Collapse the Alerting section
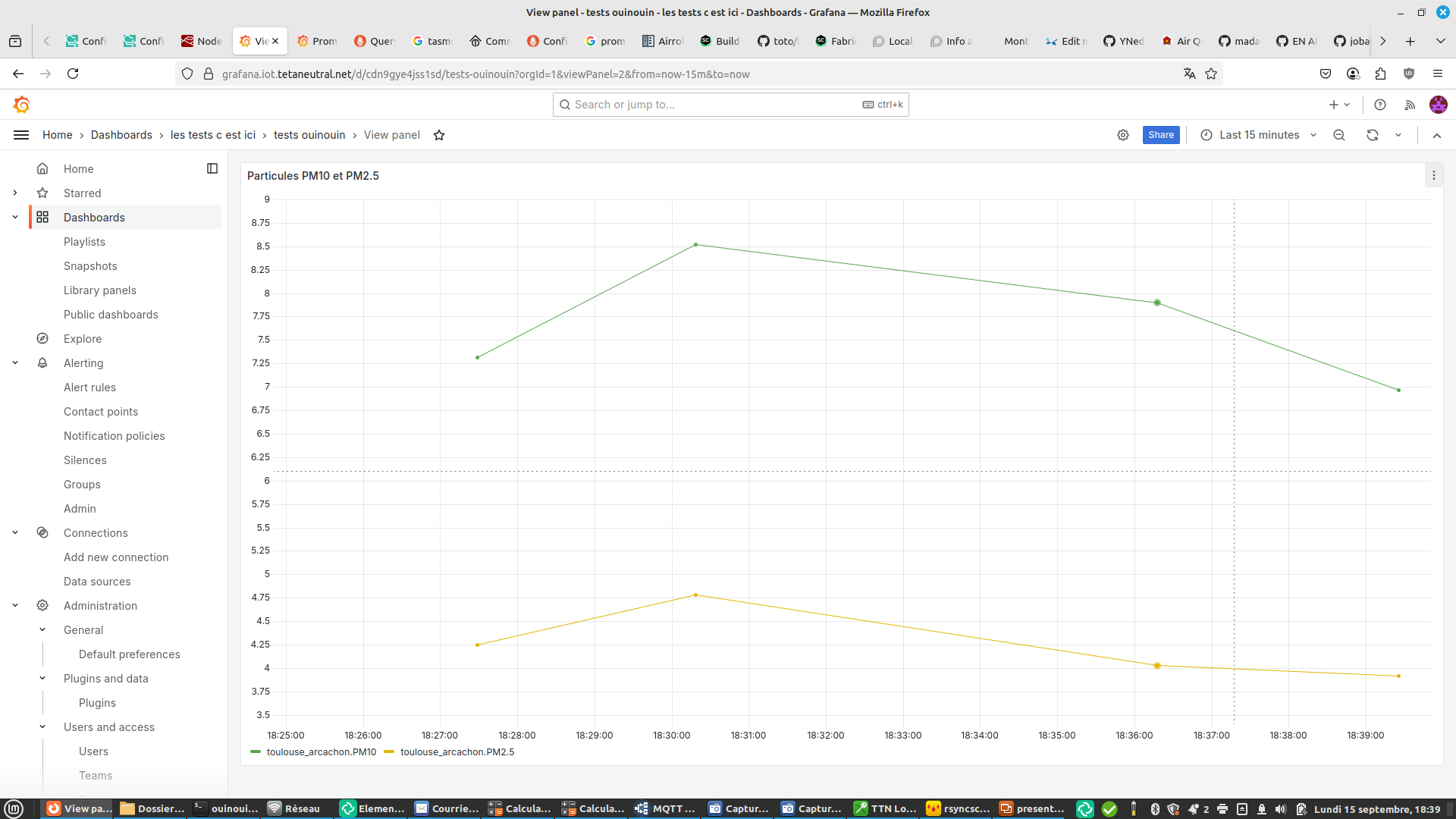1456x819 pixels. (15, 363)
